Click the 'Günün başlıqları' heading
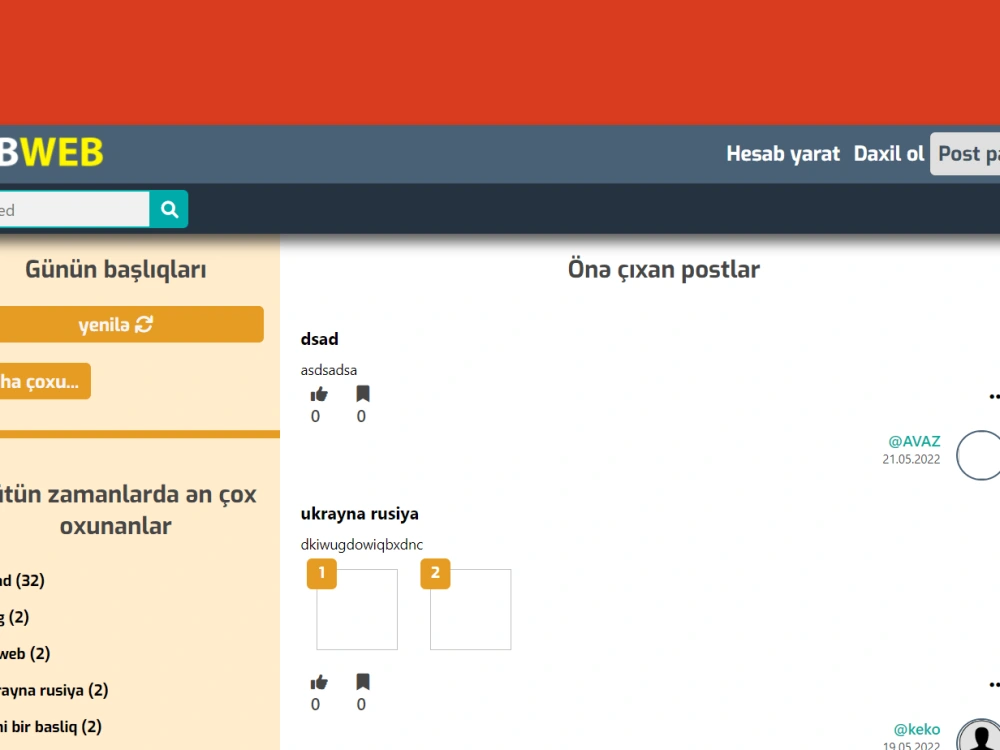Screen dimensions: 1000x750 (x=115, y=269)
